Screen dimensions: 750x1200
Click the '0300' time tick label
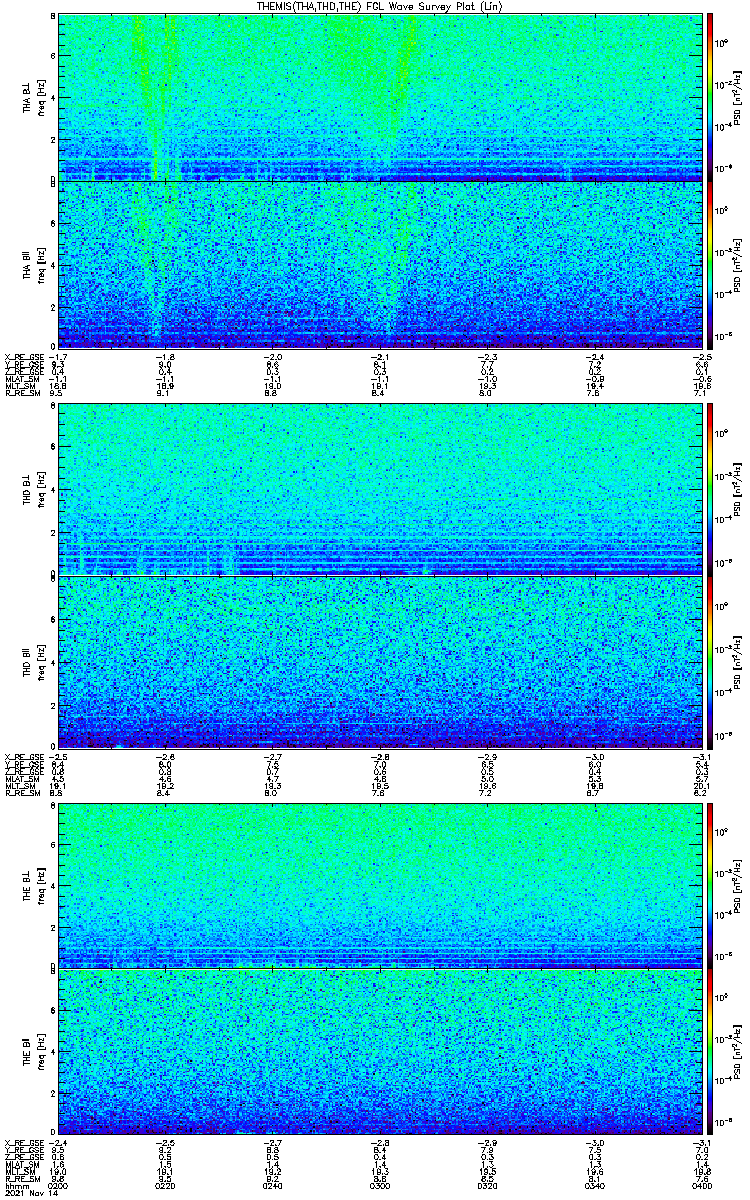point(380,1185)
